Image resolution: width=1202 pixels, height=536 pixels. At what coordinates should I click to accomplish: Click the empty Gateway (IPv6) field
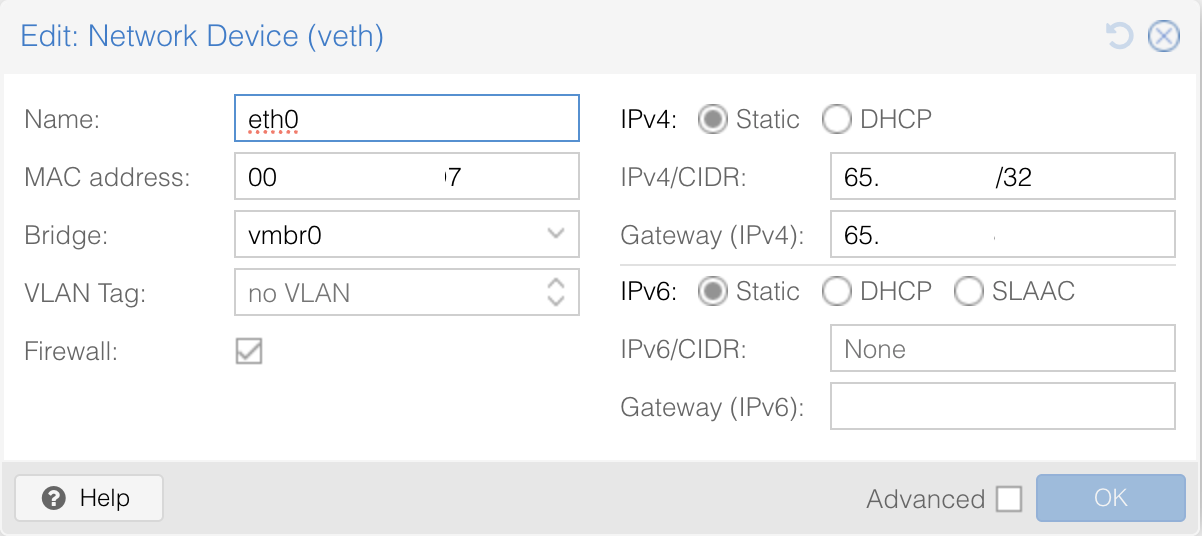[1002, 407]
